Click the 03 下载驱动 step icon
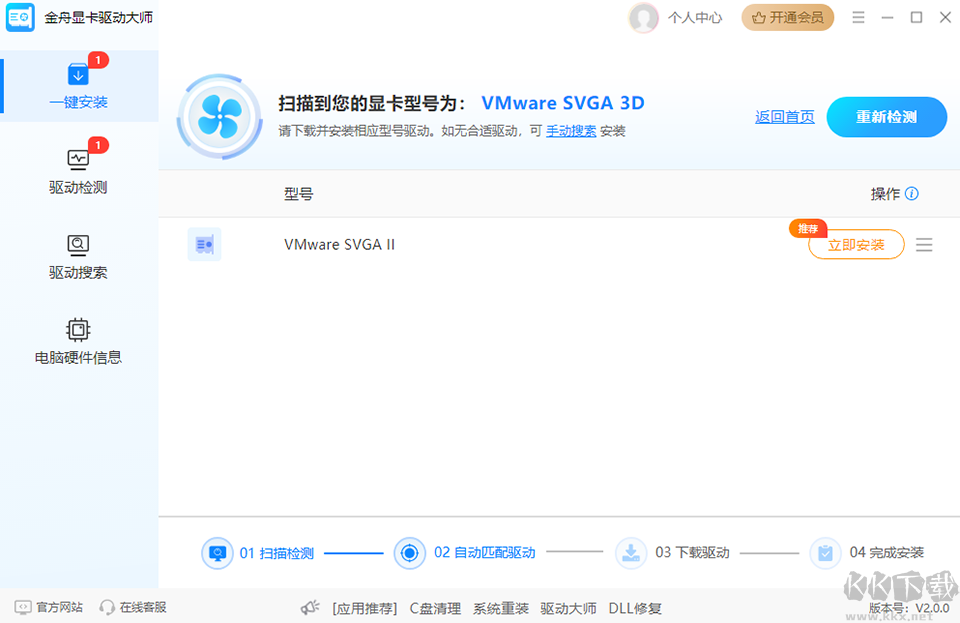This screenshot has width=960, height=623. point(631,553)
